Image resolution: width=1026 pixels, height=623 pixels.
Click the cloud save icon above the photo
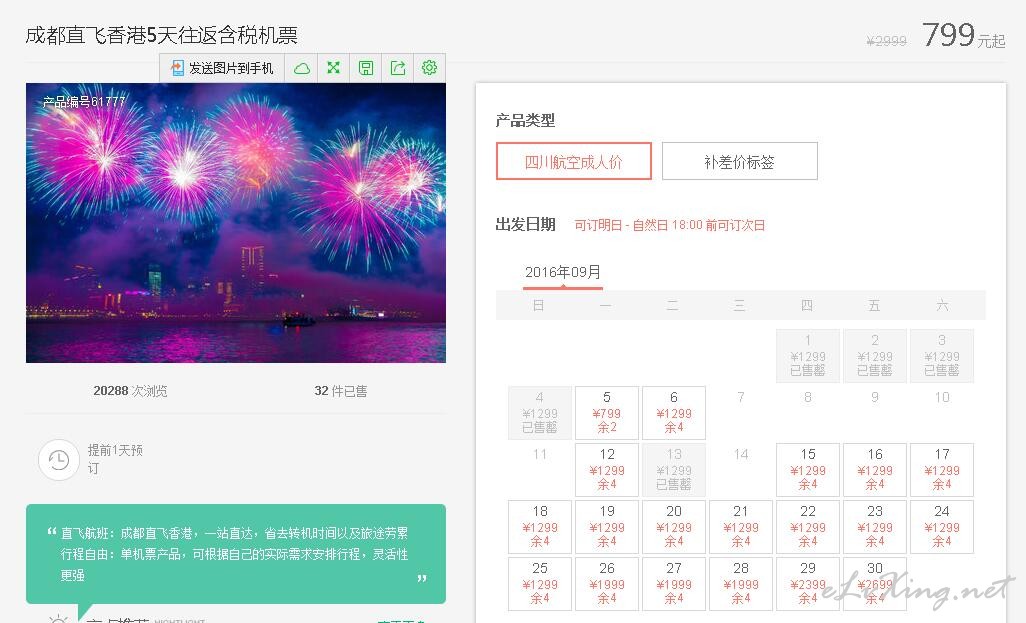[x=302, y=68]
